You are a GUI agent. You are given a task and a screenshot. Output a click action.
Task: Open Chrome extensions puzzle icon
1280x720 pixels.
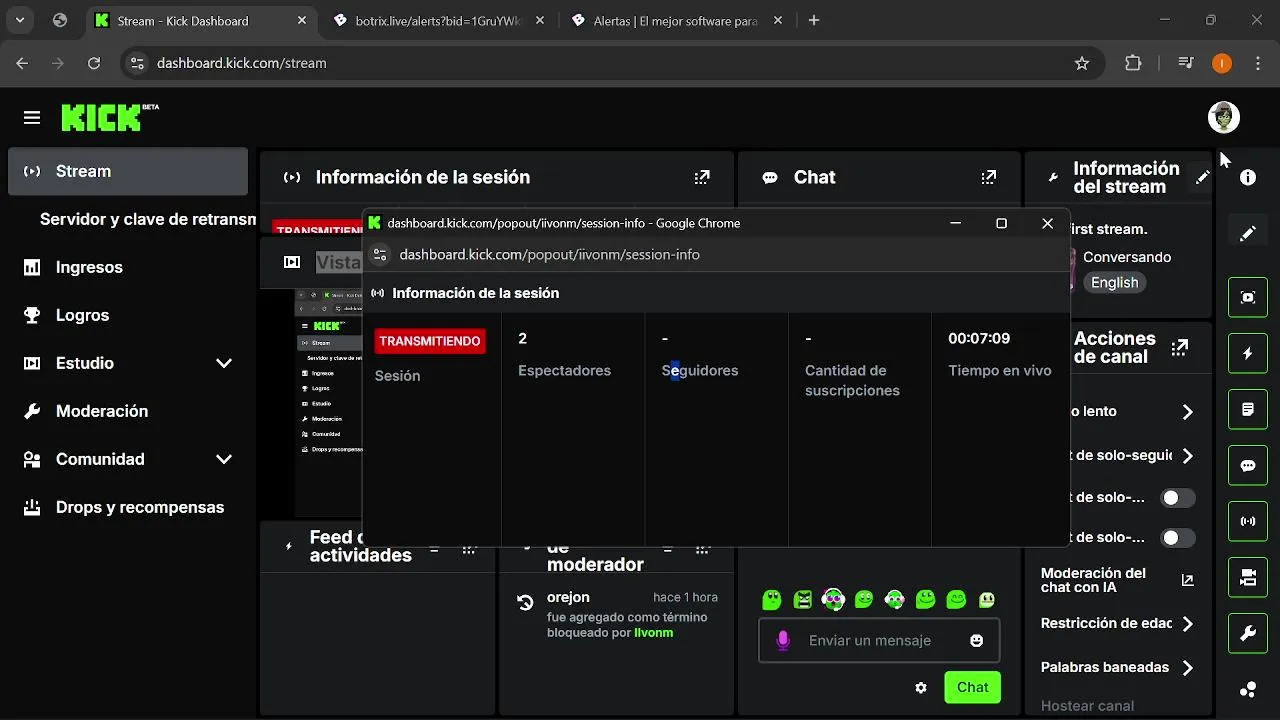click(x=1133, y=63)
